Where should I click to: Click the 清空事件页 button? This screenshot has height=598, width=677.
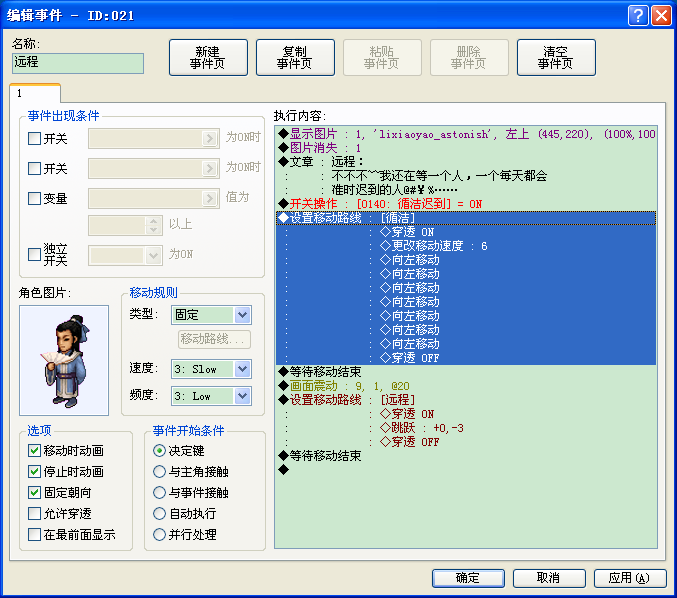coord(556,57)
